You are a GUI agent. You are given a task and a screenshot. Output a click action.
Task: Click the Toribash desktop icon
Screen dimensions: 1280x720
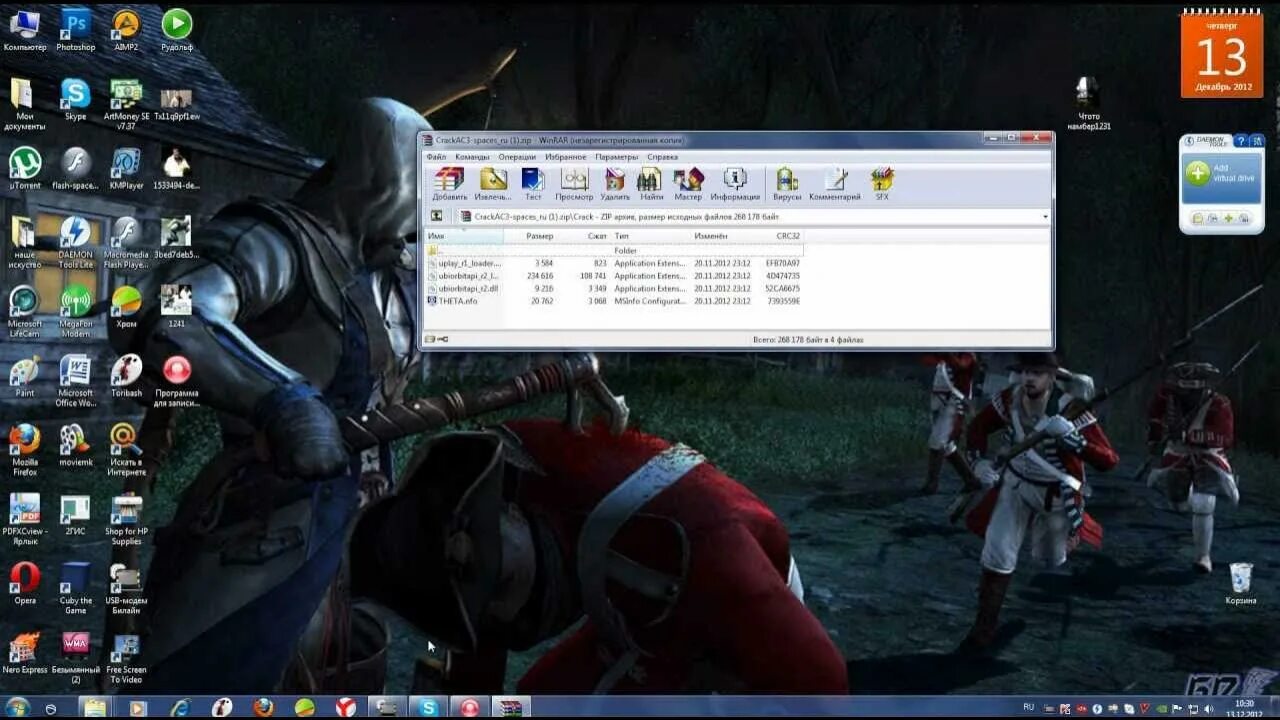pos(126,376)
